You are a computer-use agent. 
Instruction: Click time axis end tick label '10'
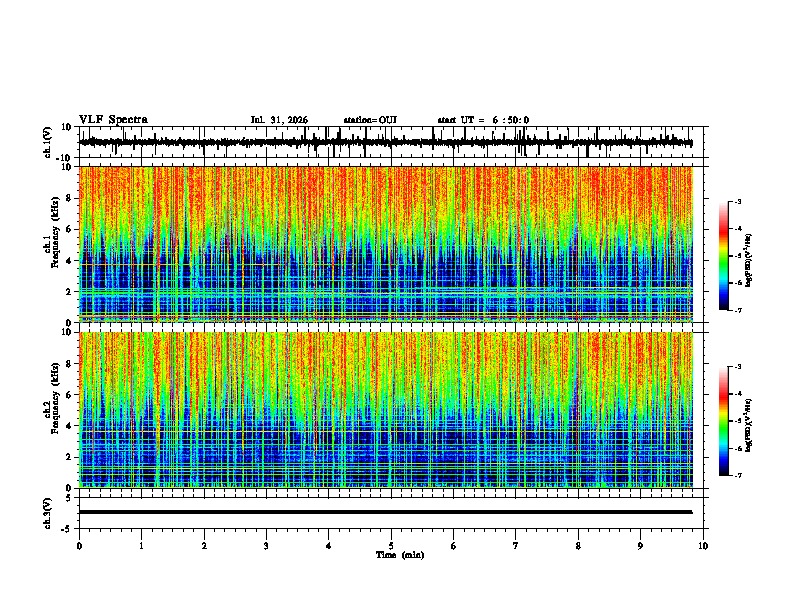coord(703,546)
